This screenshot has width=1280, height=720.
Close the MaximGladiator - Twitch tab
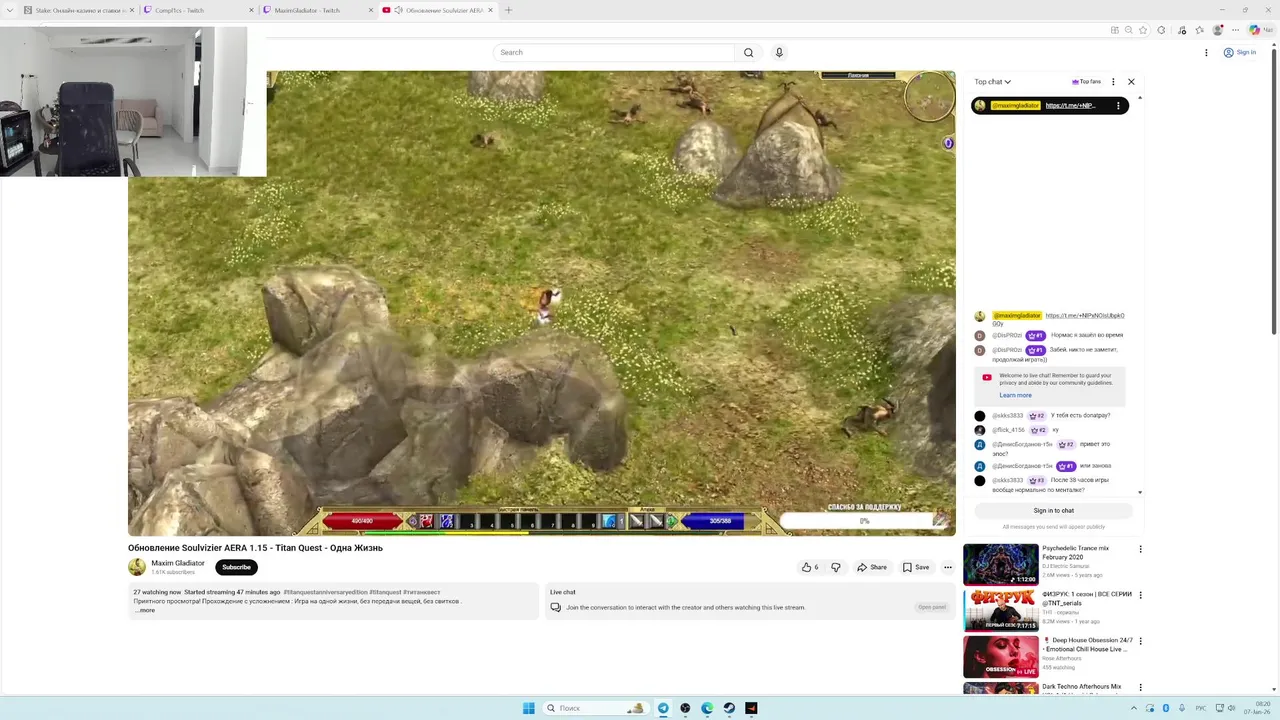click(371, 10)
